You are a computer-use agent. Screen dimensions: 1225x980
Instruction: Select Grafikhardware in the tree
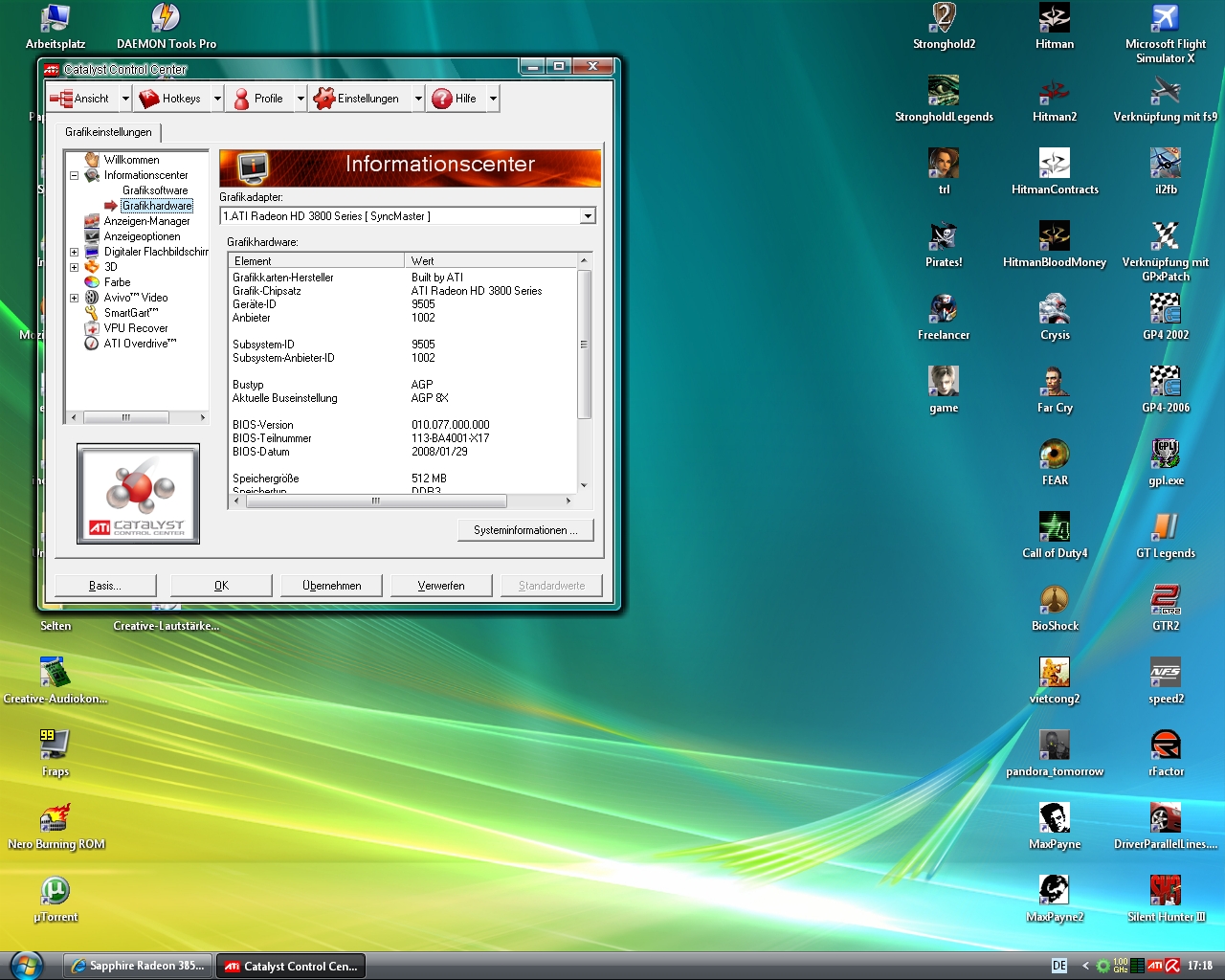pos(157,206)
